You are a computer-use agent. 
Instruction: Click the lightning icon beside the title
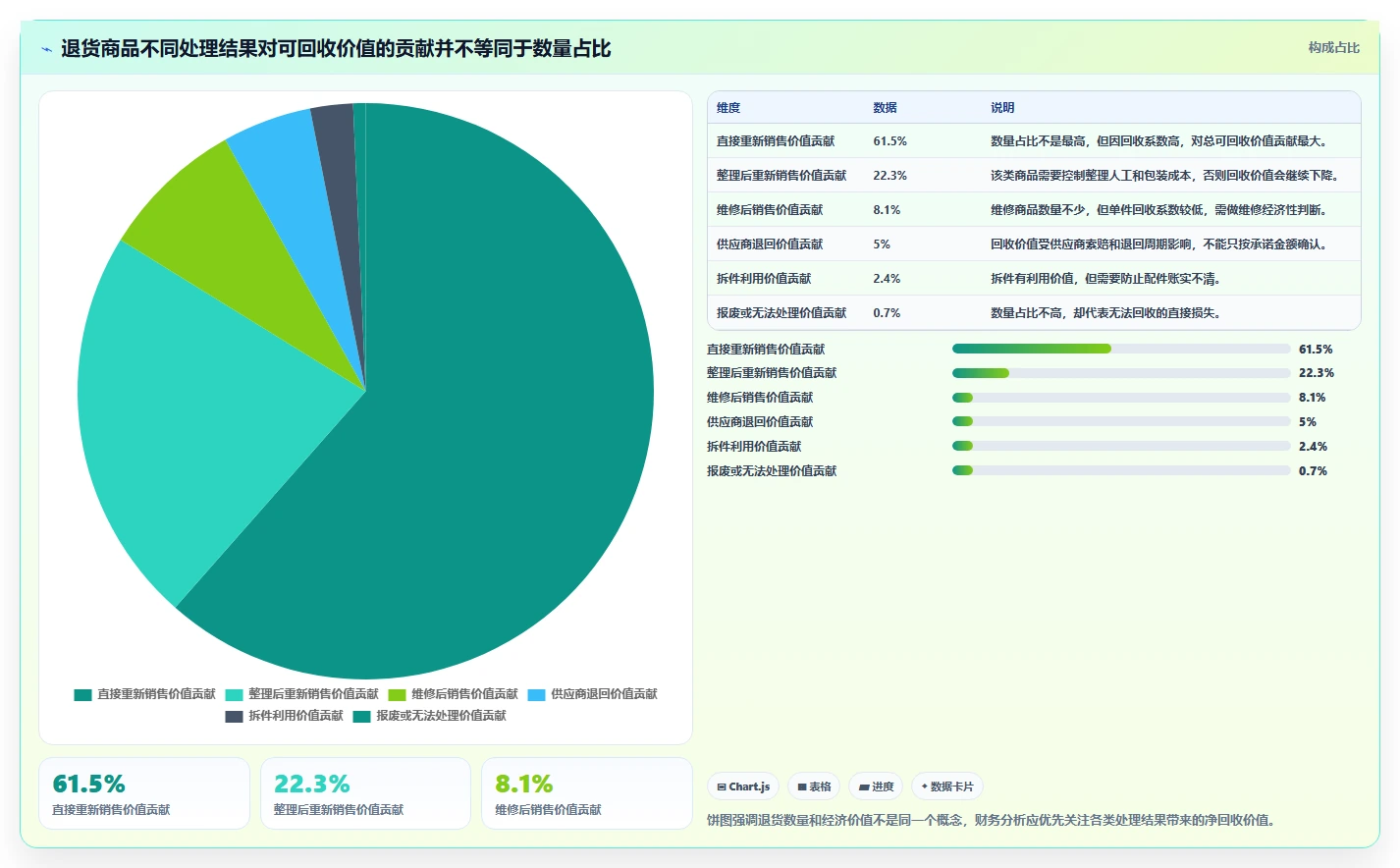tap(46, 49)
